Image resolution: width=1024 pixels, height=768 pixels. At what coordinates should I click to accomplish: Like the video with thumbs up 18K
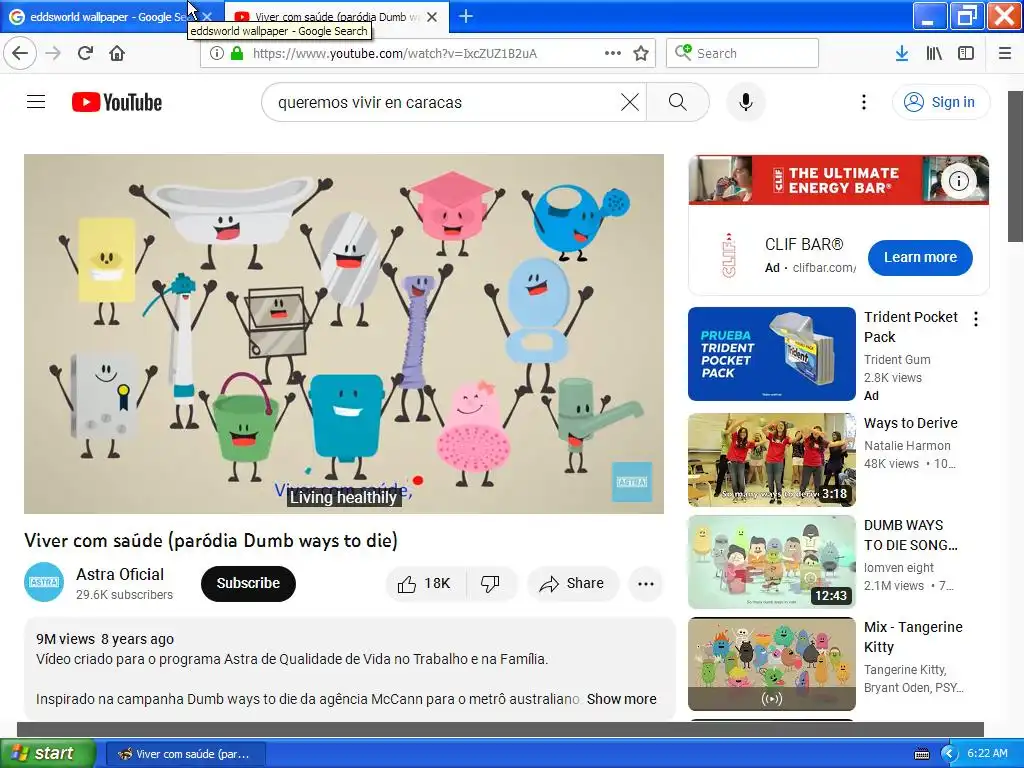426,583
